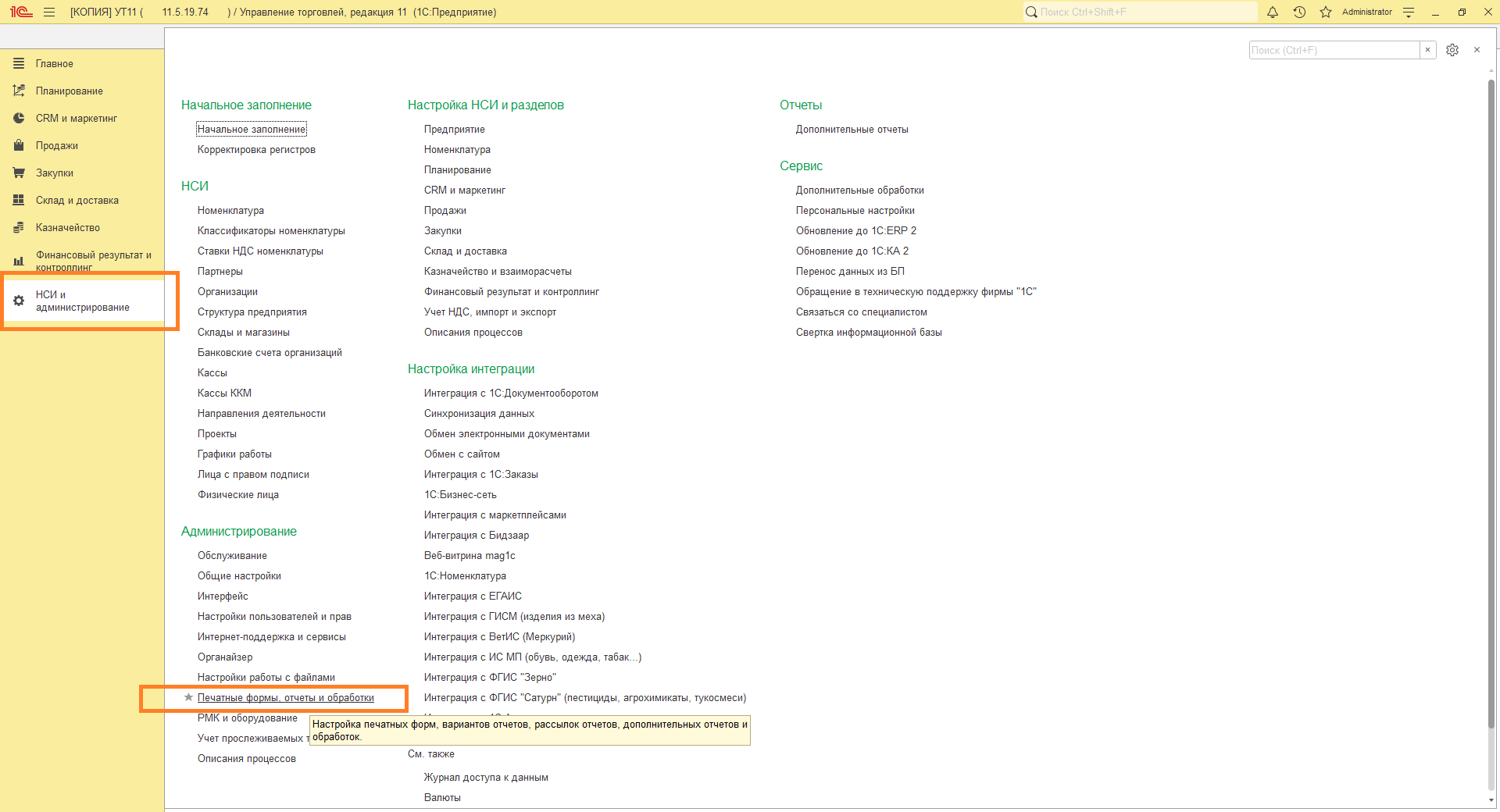Open Свертка информационной базы
The width and height of the screenshot is (1500, 812).
869,332
